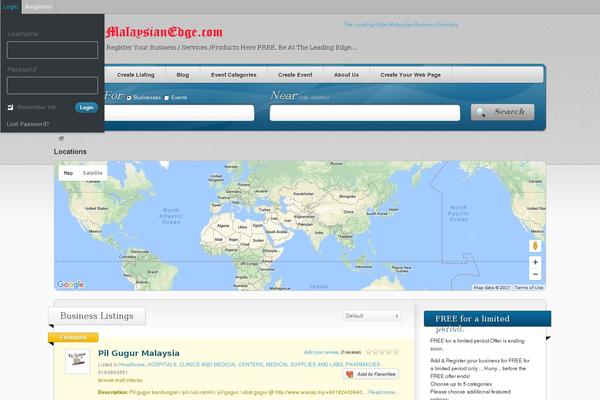The width and height of the screenshot is (600, 400).
Task: Select the Businesses radio option
Action: (x=129, y=98)
